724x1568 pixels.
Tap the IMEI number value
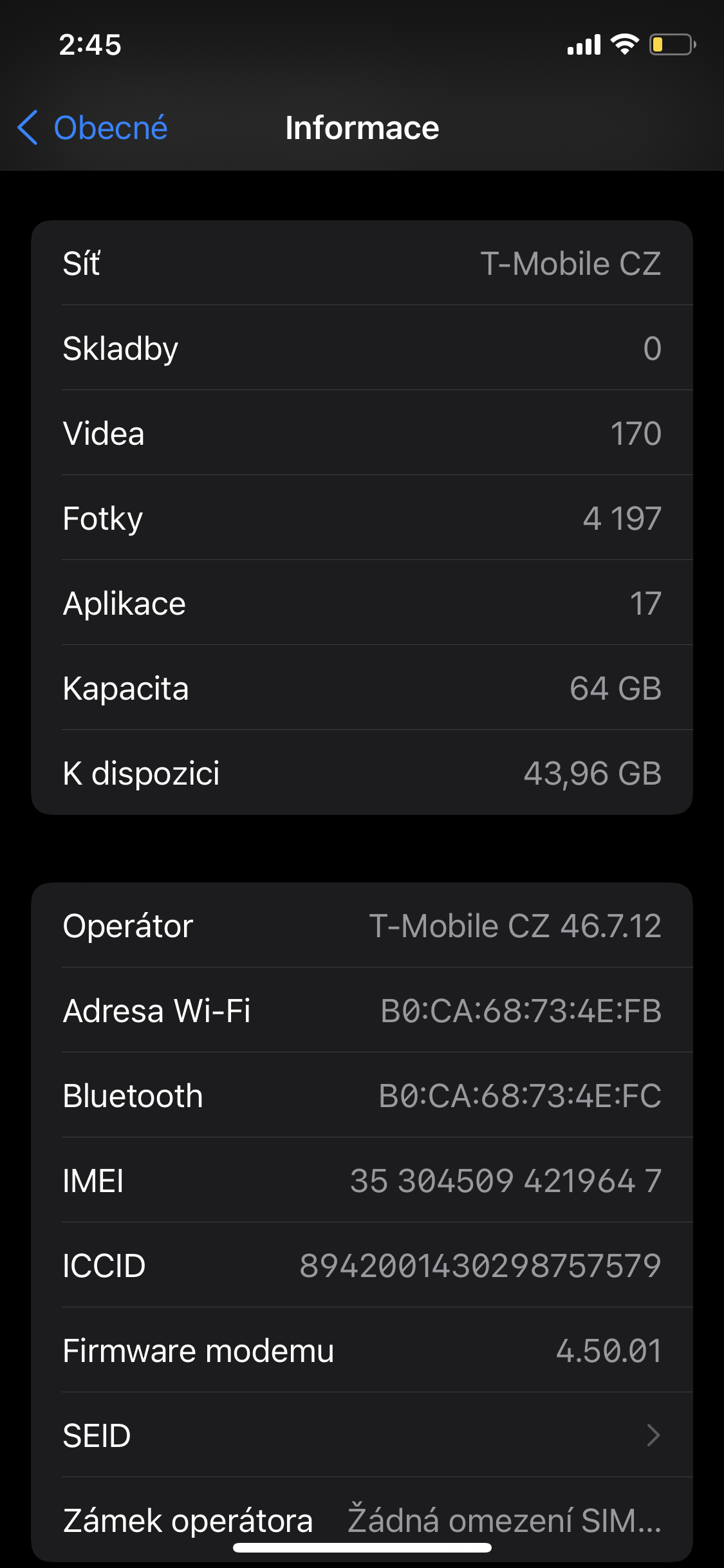tap(505, 1181)
